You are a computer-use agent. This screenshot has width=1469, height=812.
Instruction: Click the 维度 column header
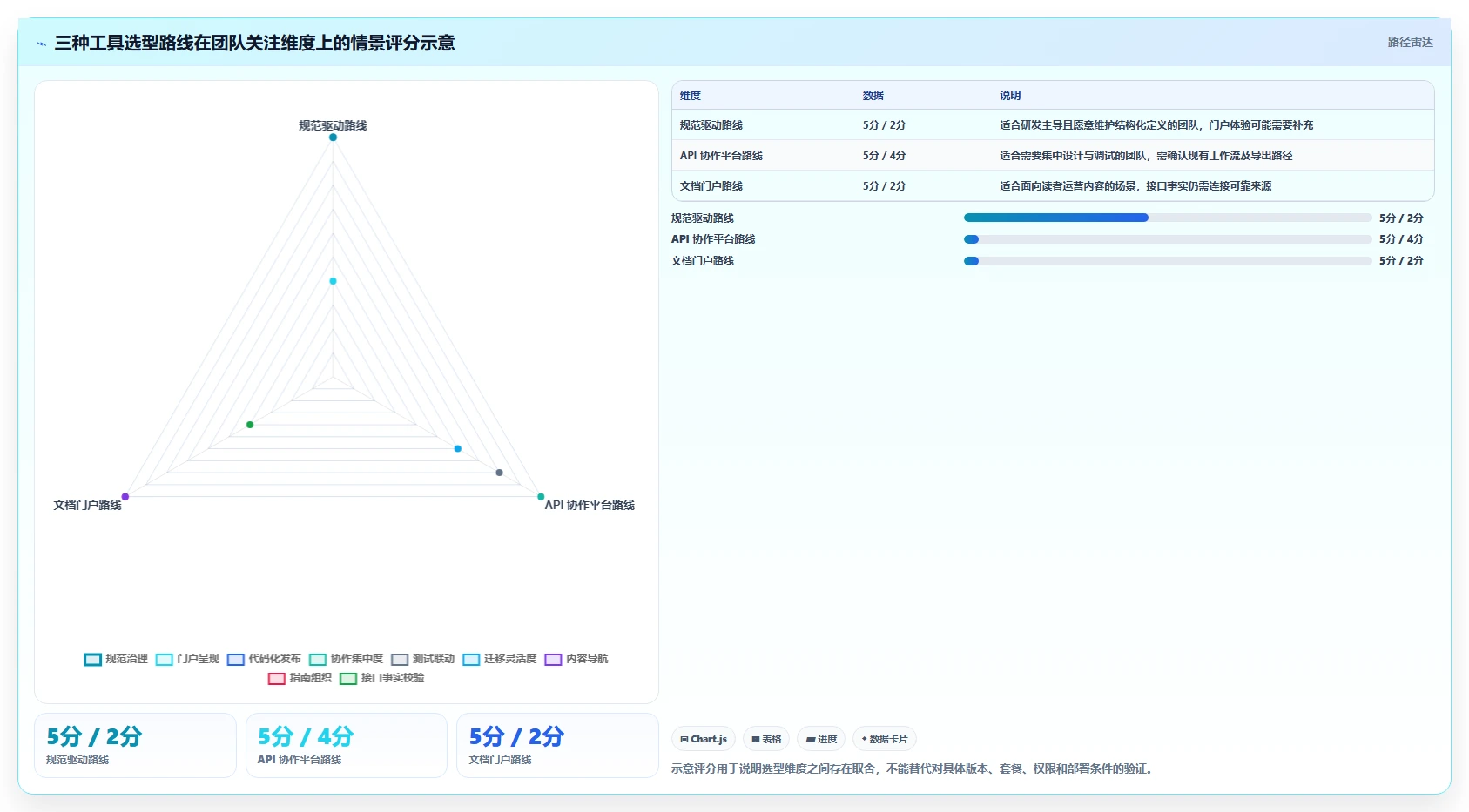(x=691, y=96)
